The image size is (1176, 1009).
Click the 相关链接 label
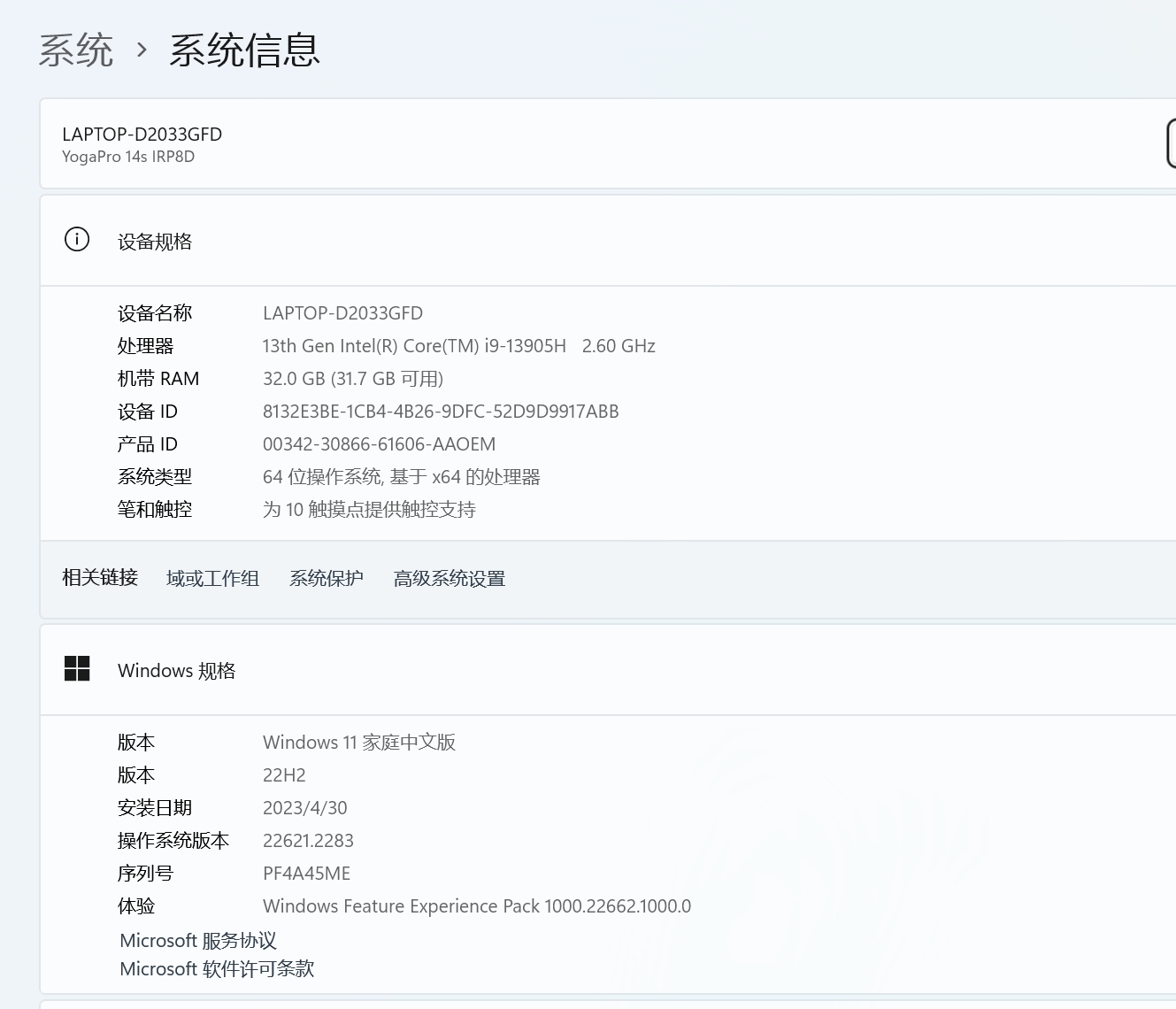(100, 578)
